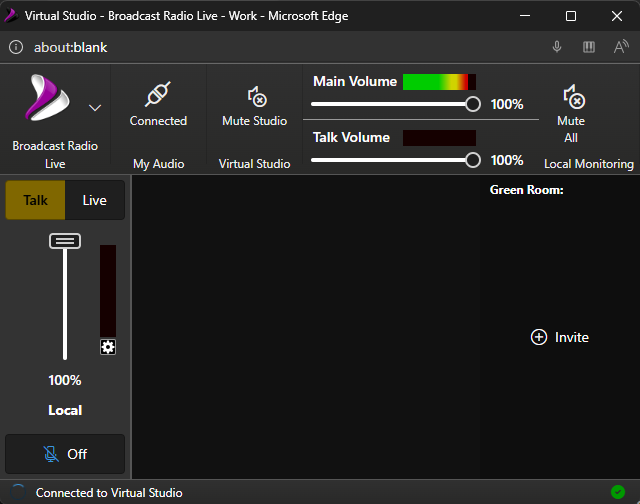Click the Local channel label

(65, 410)
